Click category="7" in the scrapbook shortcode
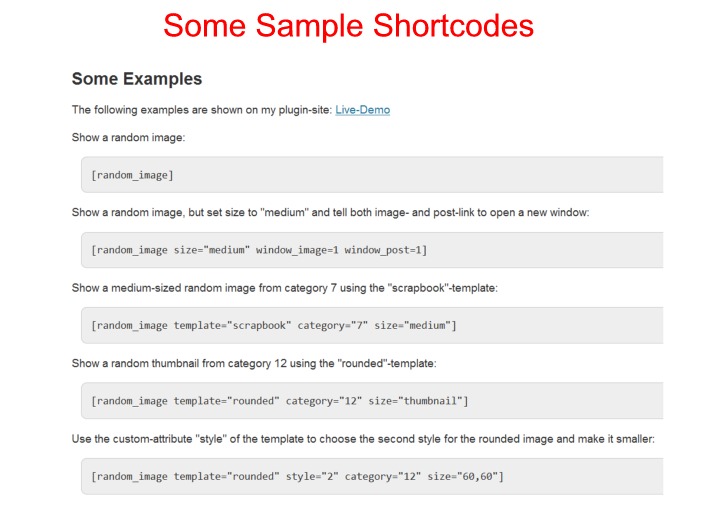This screenshot has height=513, width=701. click(x=333, y=326)
